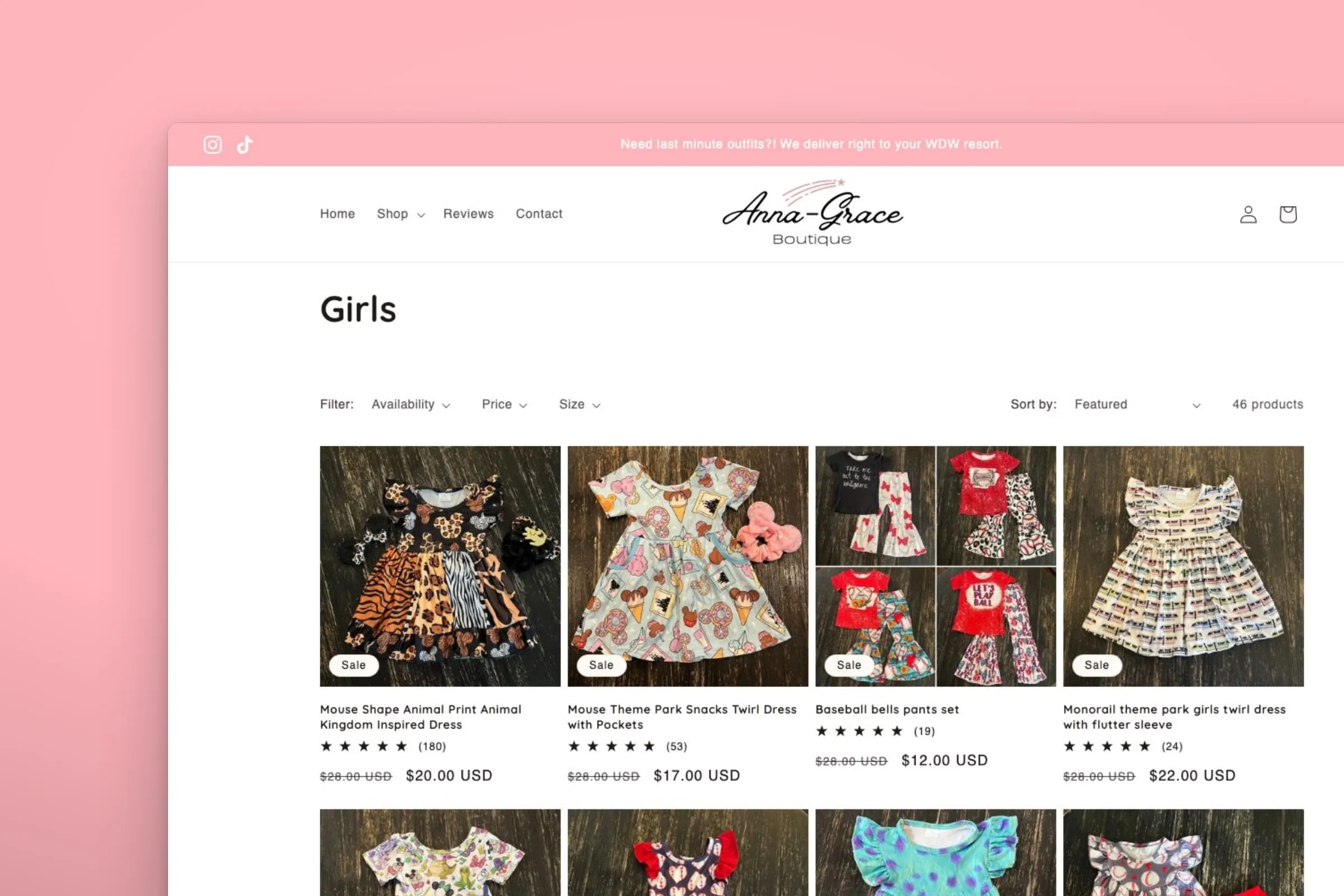
Task: Click Sale badge on Baseball bells set
Action: pyautogui.click(x=849, y=665)
